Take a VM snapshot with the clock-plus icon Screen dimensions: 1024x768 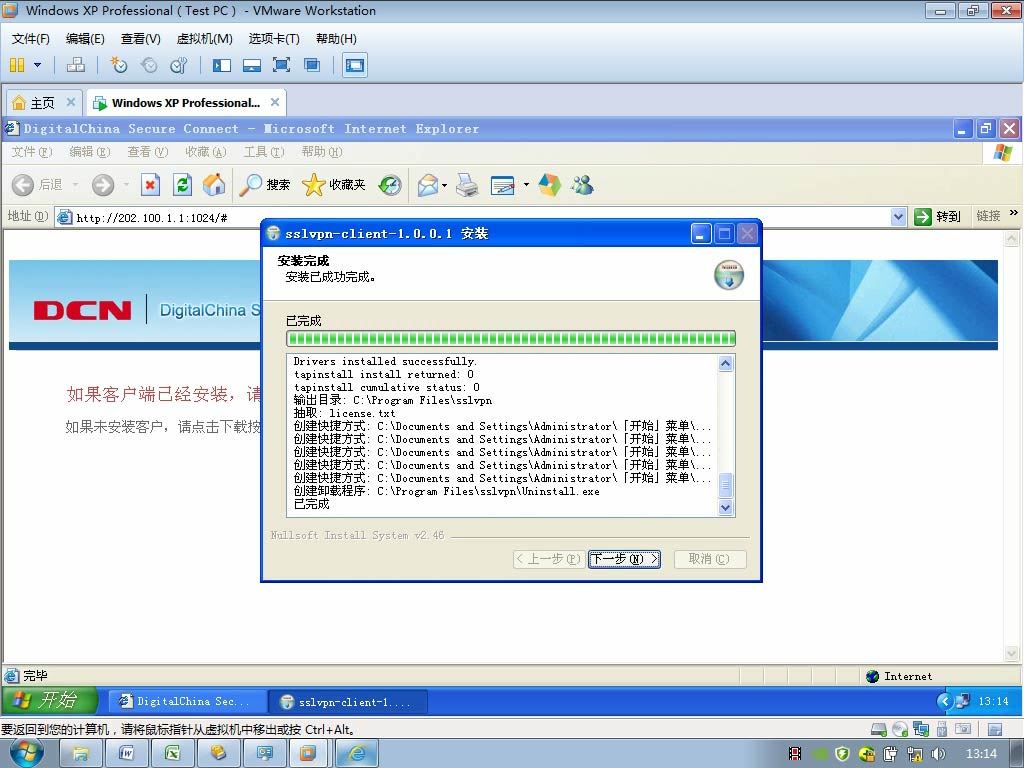tap(118, 65)
